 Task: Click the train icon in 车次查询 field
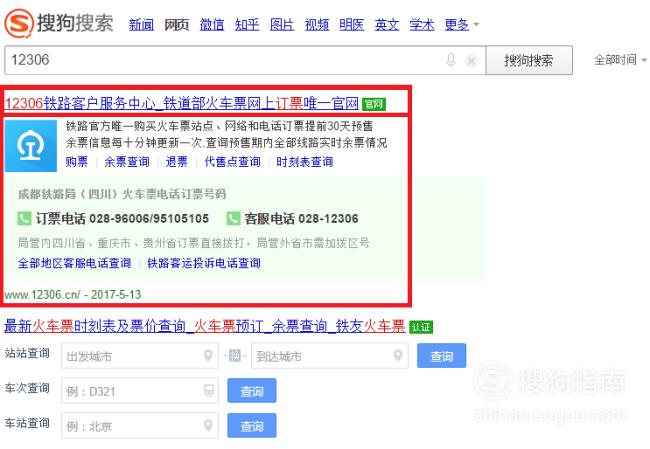(209, 391)
